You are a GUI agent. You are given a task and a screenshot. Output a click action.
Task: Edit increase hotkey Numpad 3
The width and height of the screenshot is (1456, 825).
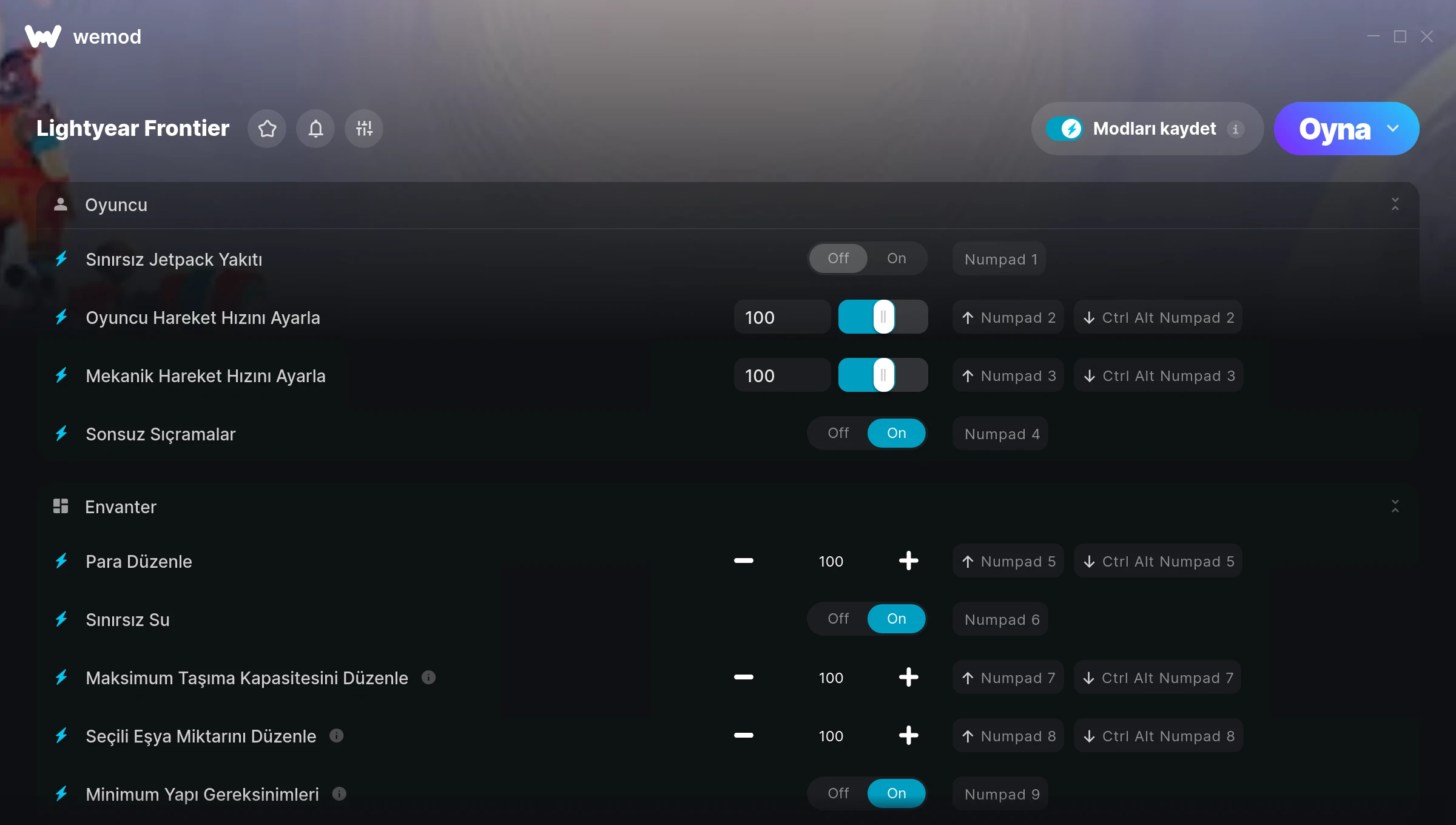tap(1008, 375)
